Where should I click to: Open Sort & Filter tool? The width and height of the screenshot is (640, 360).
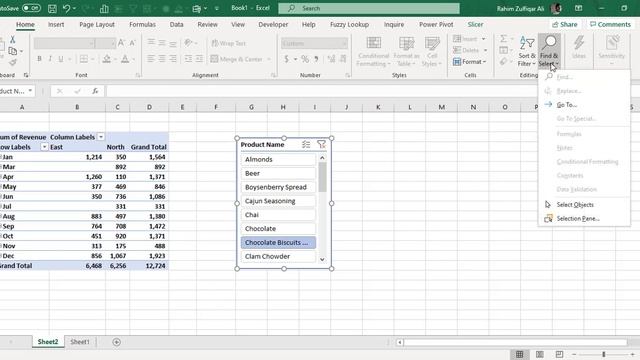point(527,52)
